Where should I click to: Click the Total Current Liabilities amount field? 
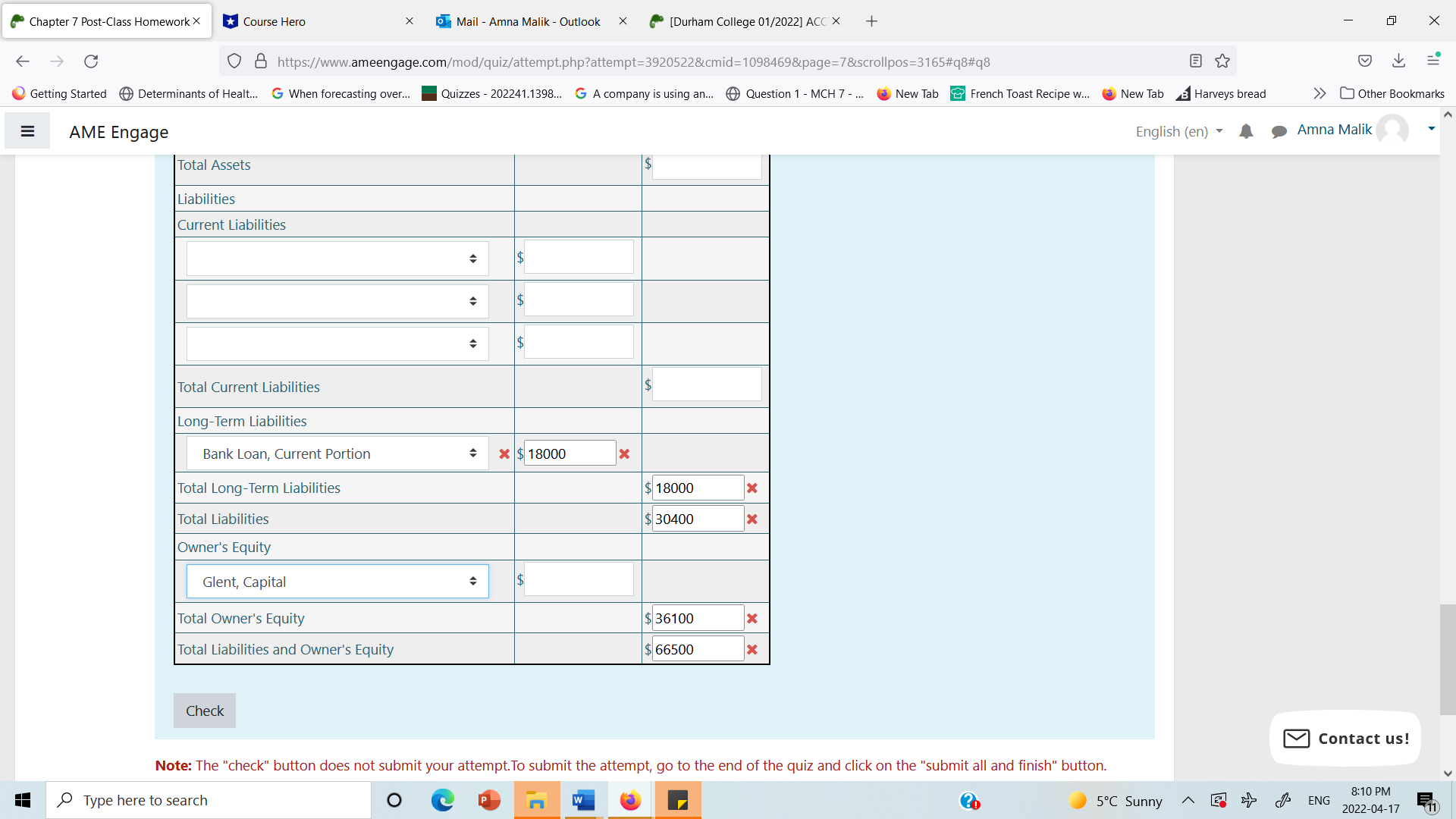706,385
